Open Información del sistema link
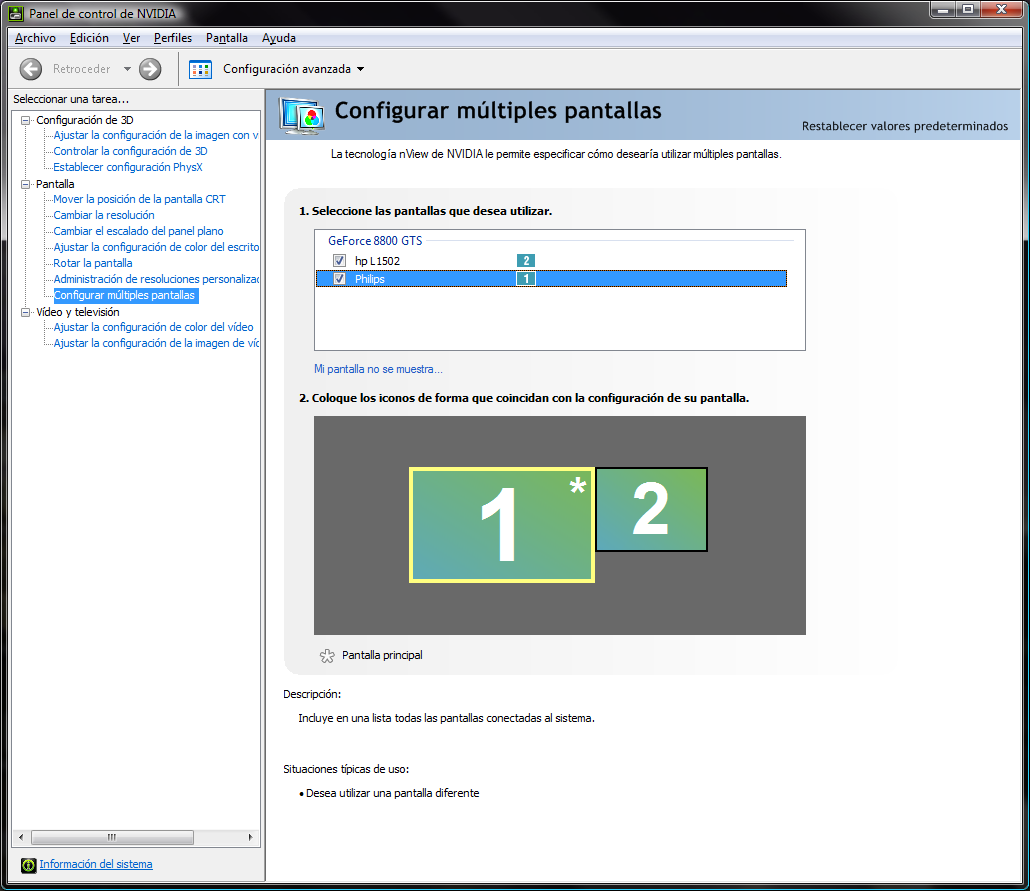The height and width of the screenshot is (891, 1030). click(96, 864)
